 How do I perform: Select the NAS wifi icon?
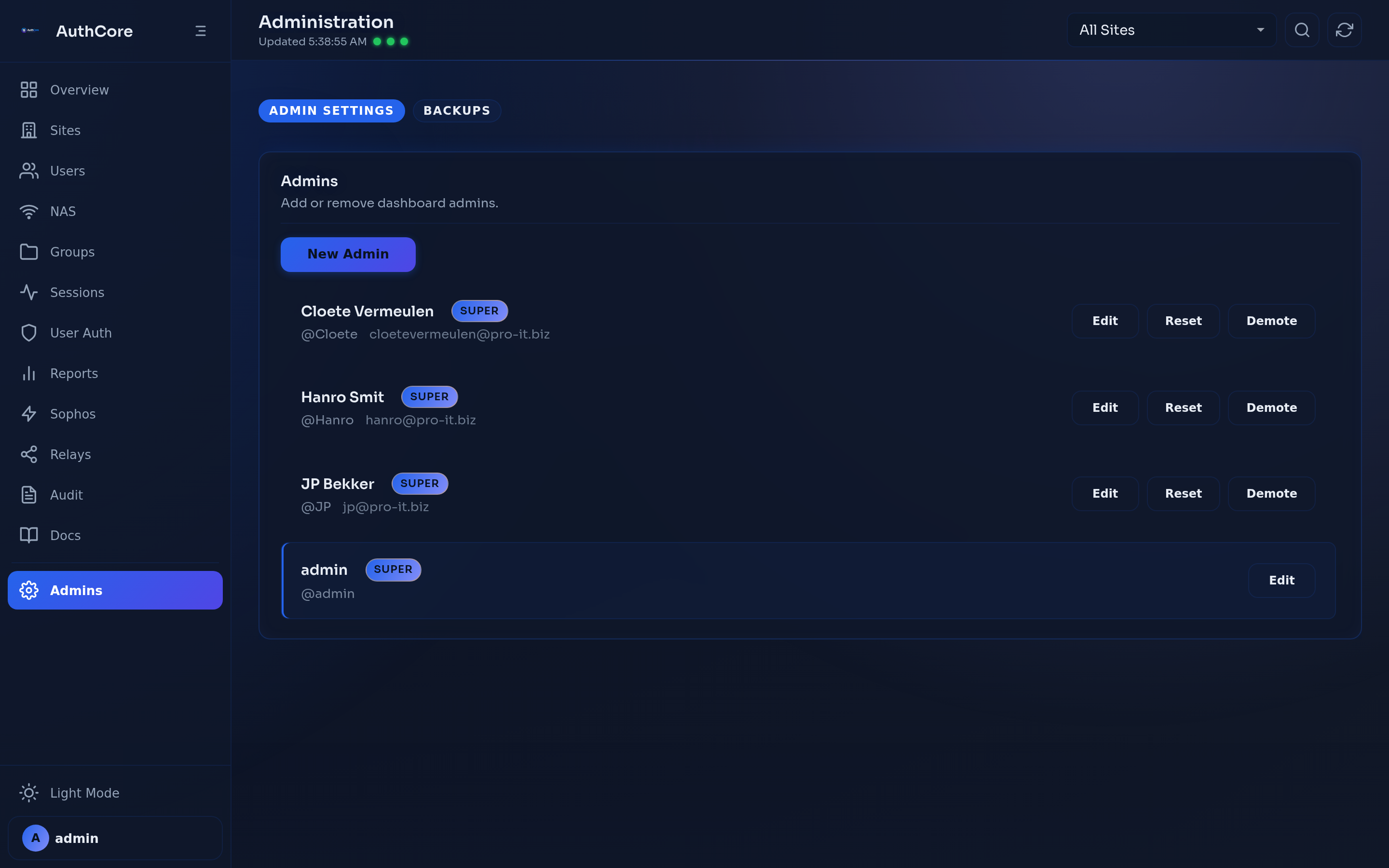point(29,211)
